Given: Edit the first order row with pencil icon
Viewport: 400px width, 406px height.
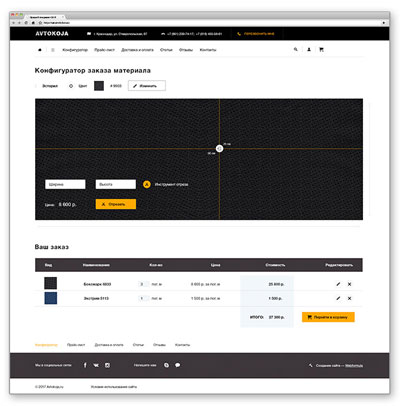Looking at the screenshot, I should click(x=338, y=284).
